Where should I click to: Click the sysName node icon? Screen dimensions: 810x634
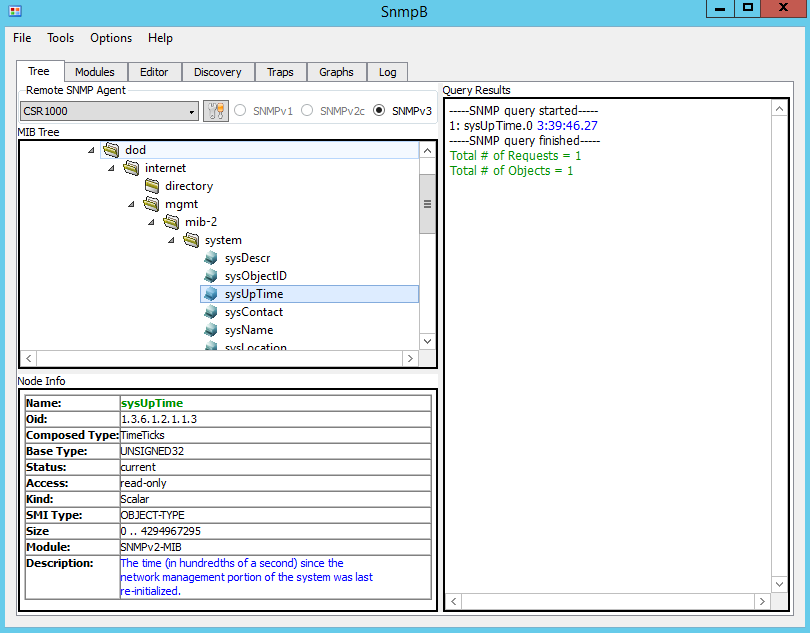coord(211,329)
